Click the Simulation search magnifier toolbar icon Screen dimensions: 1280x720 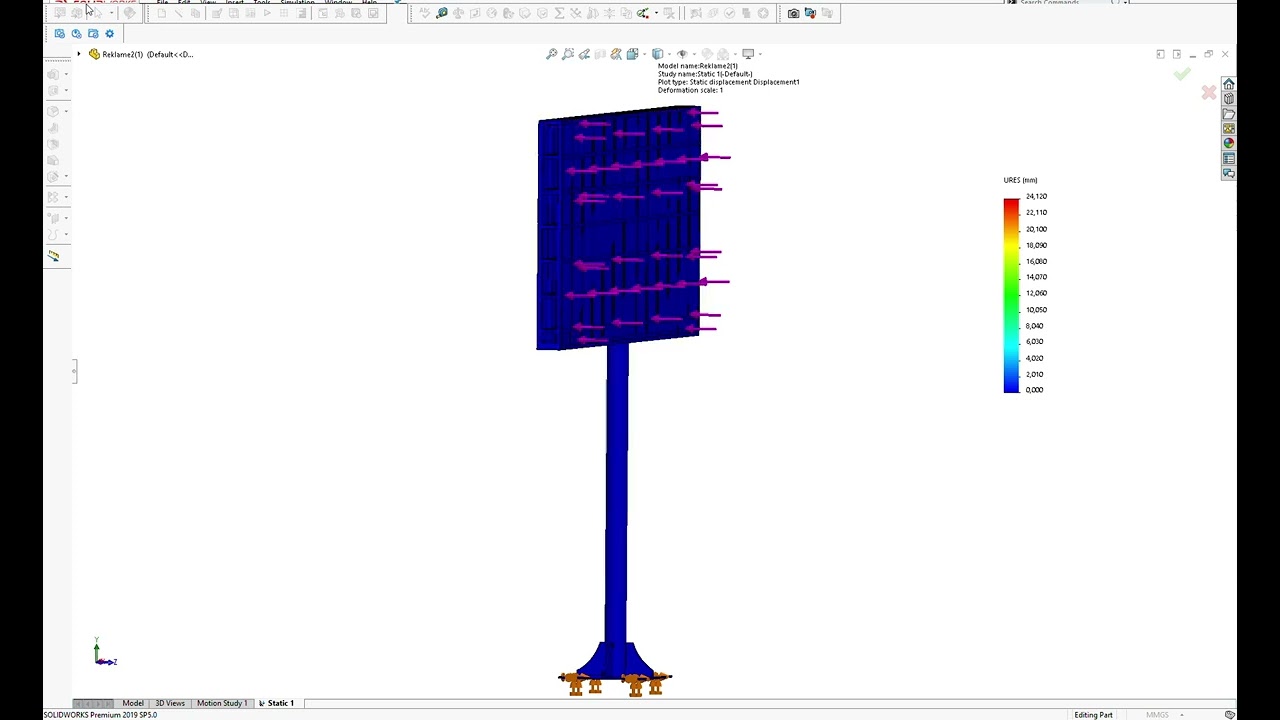(x=441, y=13)
